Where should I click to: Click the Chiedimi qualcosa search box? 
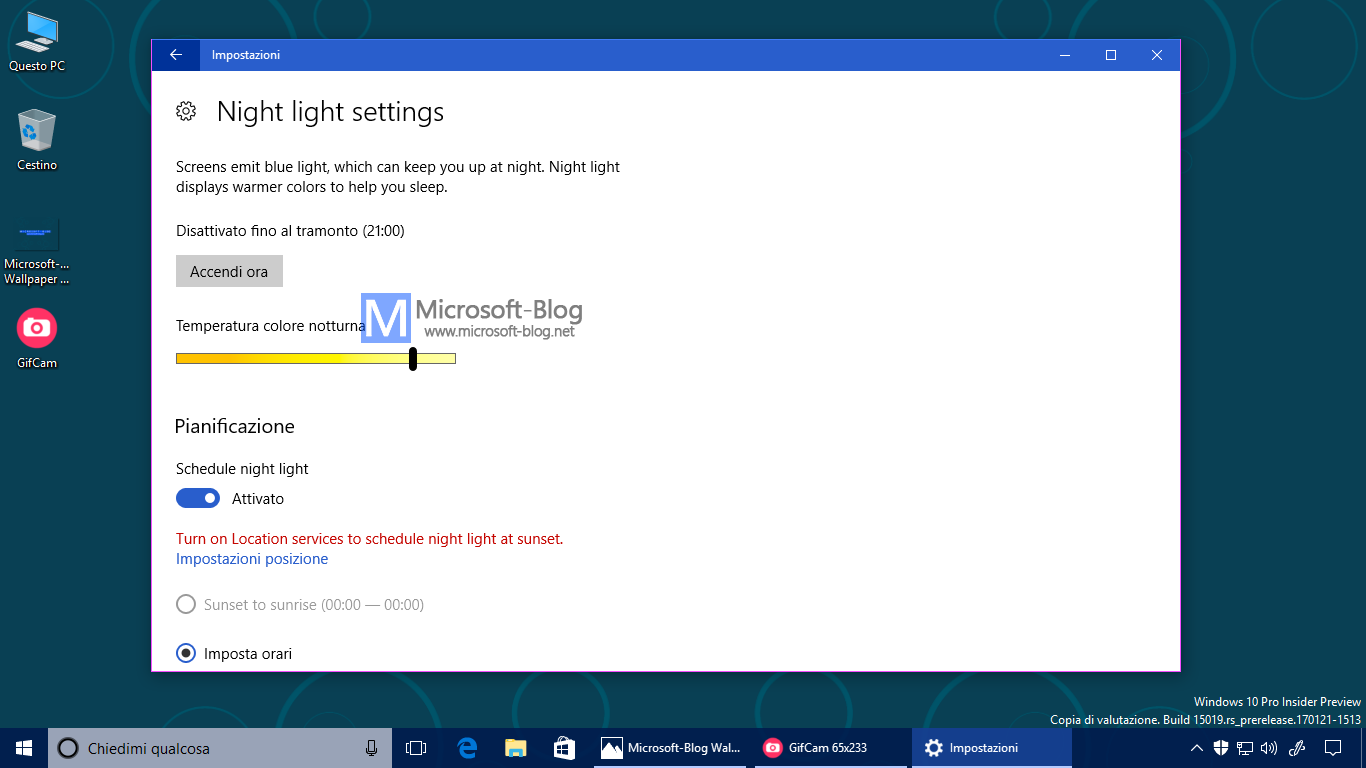pyautogui.click(x=220, y=748)
